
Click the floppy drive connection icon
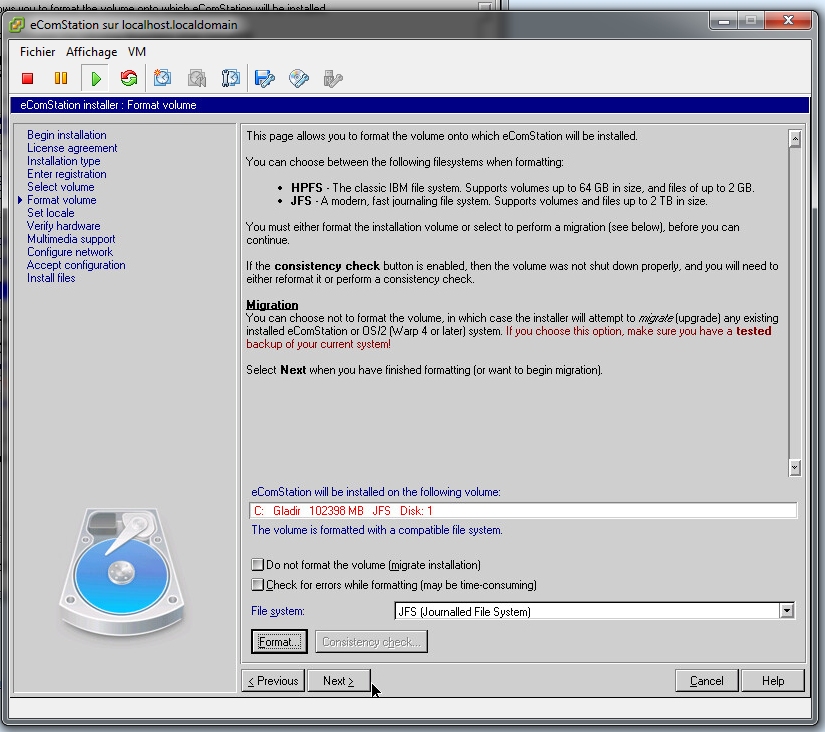264,78
